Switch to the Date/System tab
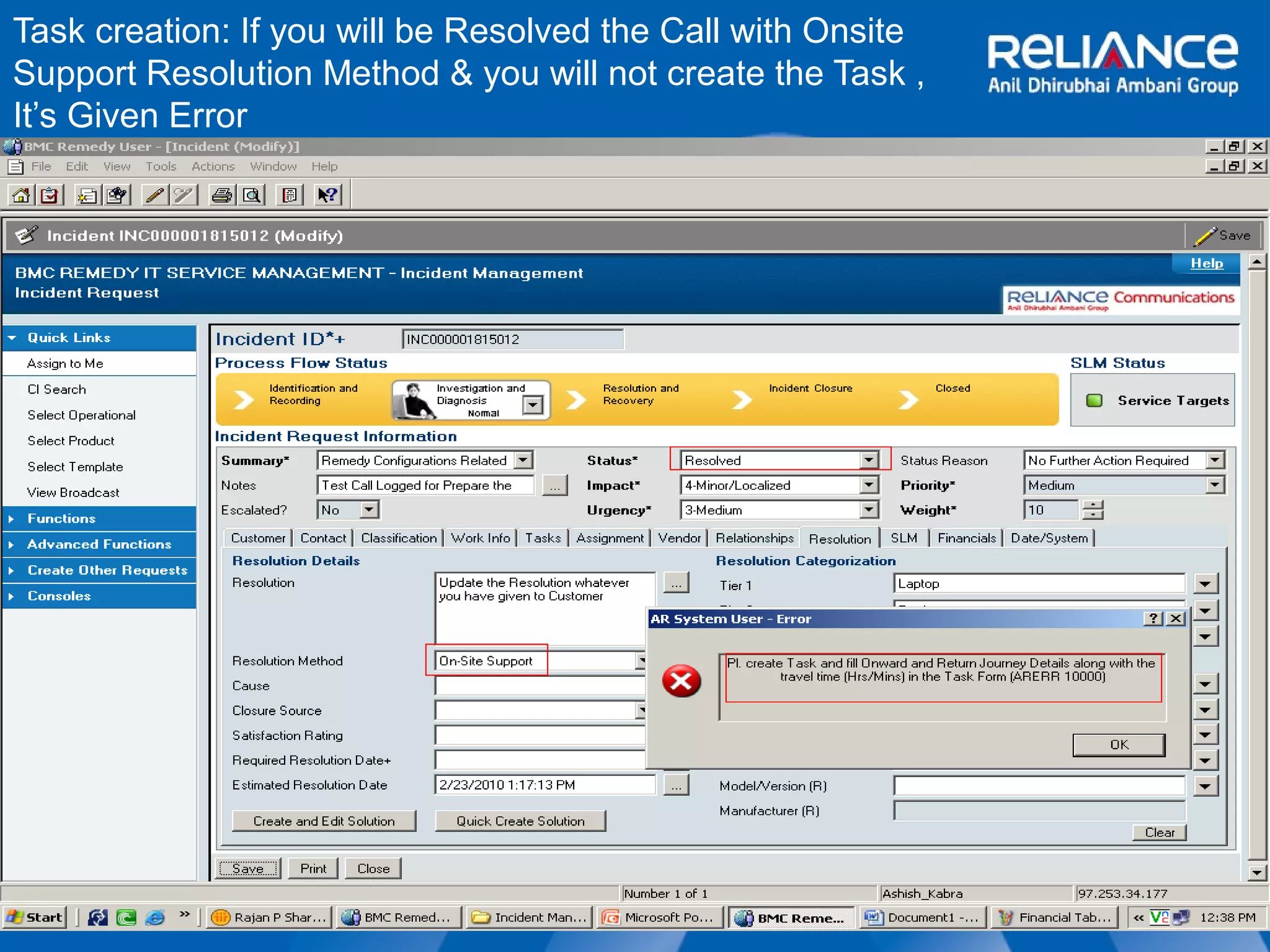 click(x=1049, y=538)
